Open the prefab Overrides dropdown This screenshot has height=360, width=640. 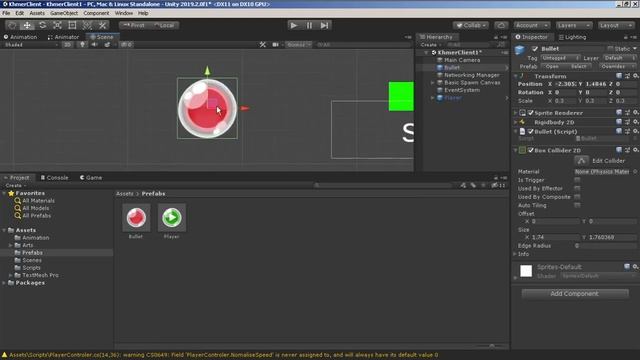click(617, 66)
